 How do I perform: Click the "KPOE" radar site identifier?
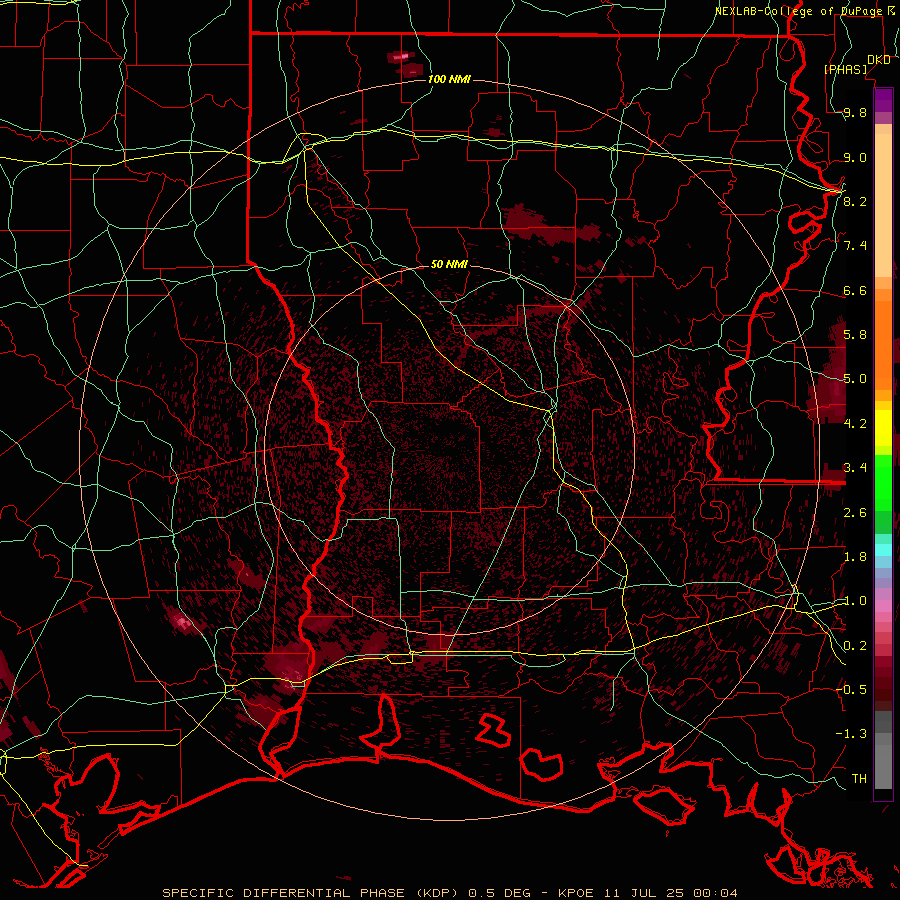coord(577,893)
